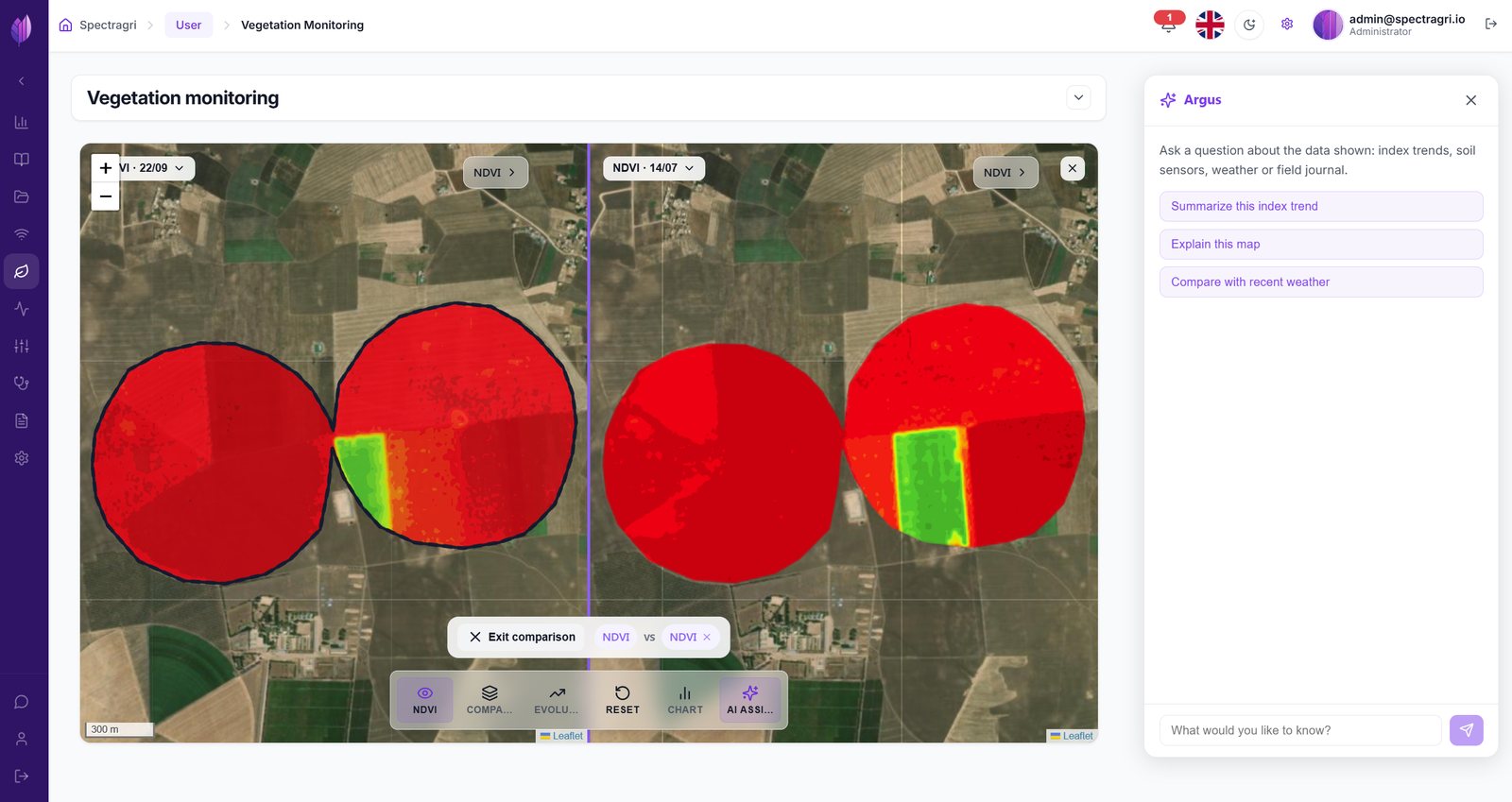The width and height of the screenshot is (1512, 802).
Task: Open the book/documentation sidebar icon
Action: [x=21, y=160]
